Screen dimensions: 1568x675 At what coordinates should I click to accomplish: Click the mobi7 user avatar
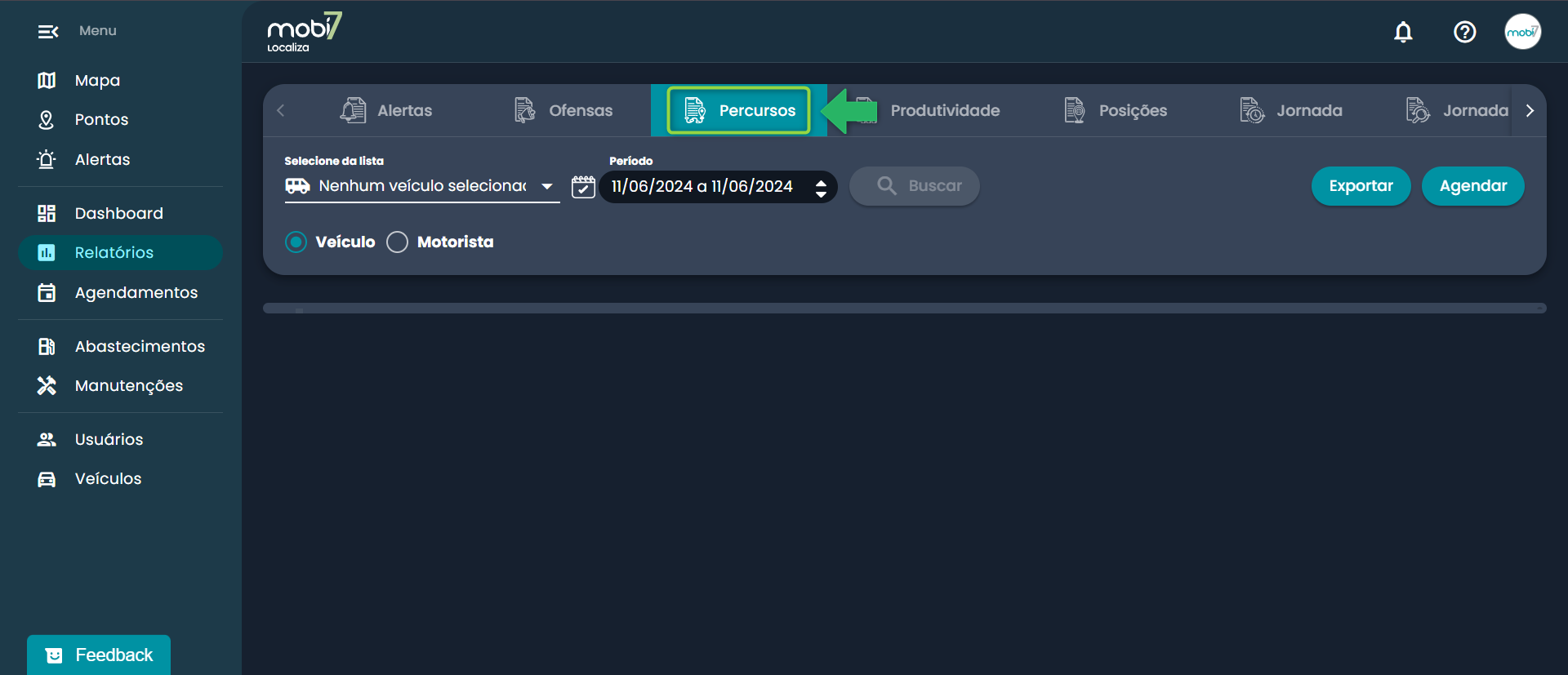(1522, 32)
